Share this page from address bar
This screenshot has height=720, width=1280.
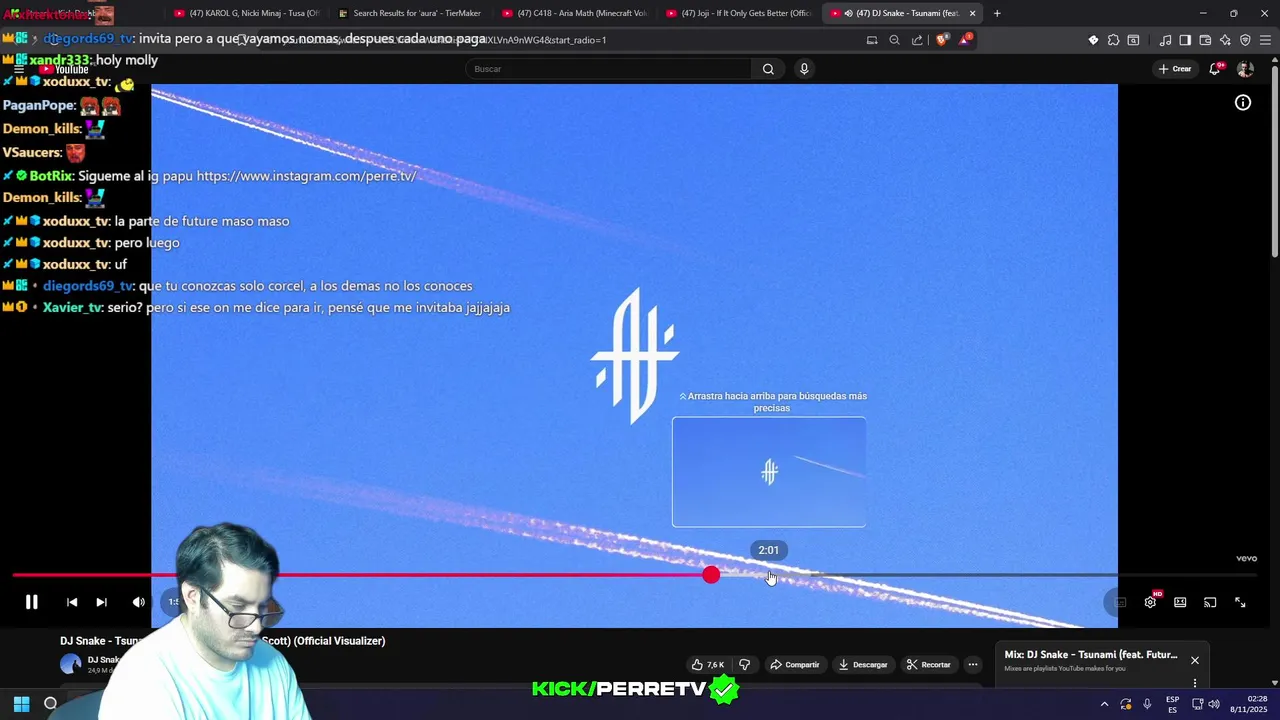click(x=917, y=40)
